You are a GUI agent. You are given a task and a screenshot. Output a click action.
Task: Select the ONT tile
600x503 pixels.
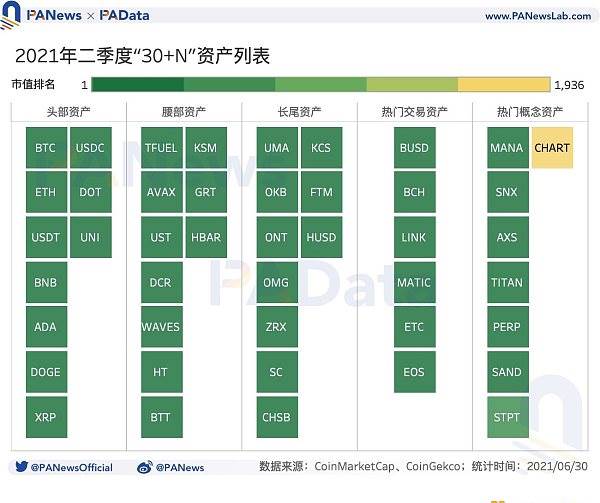[277, 237]
